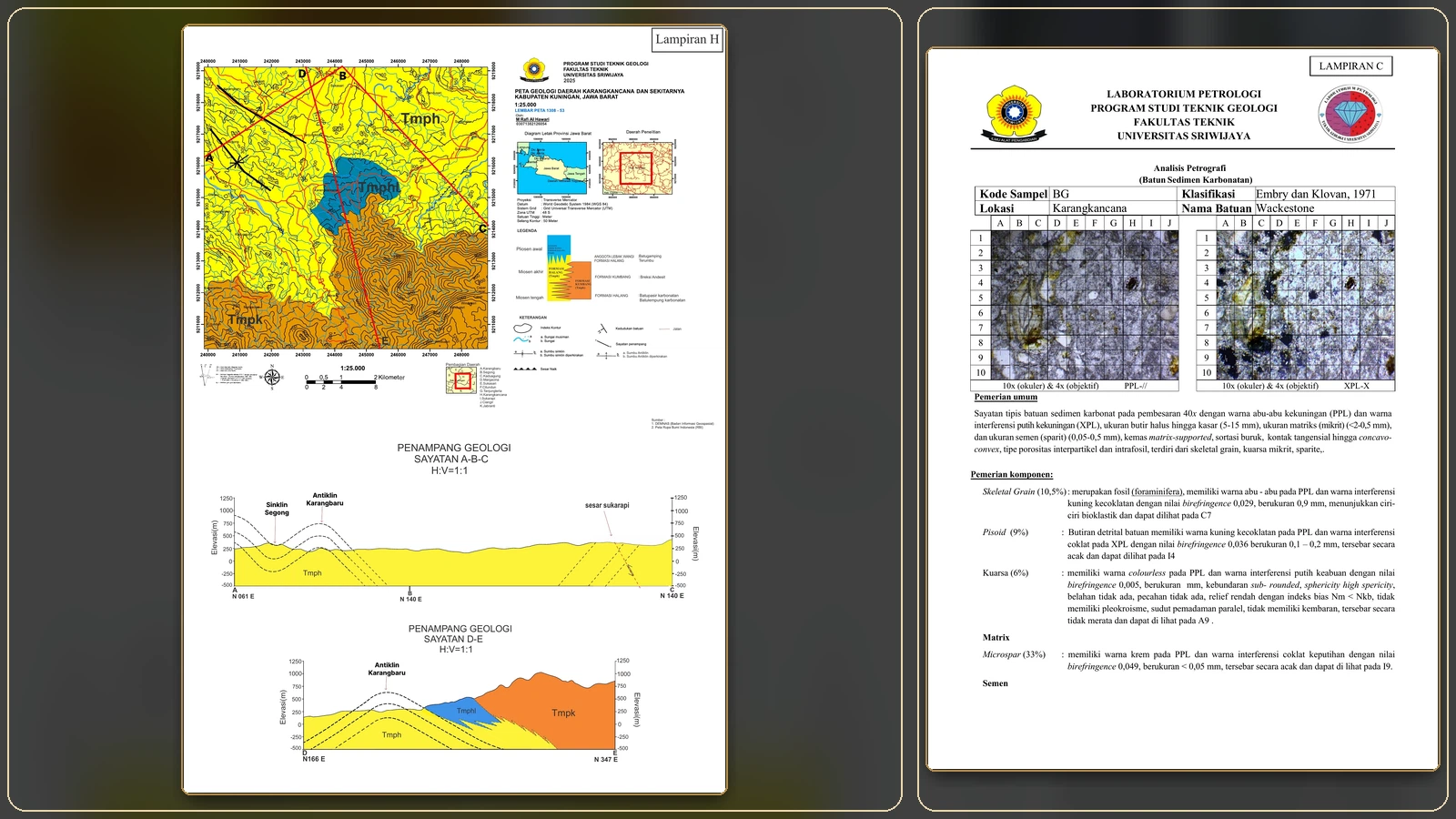Click the Sayatan penampang line symbol

tap(604, 344)
